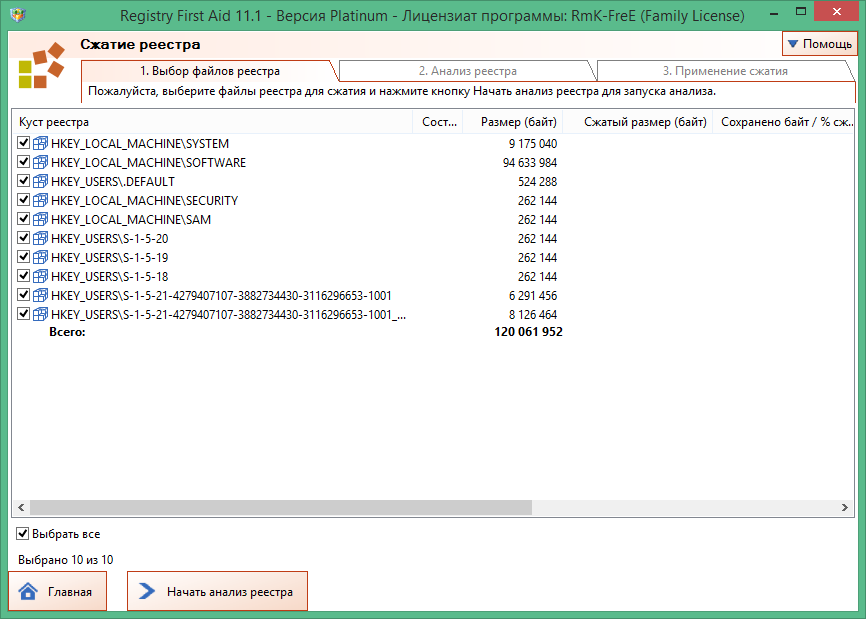The width and height of the screenshot is (866, 619).
Task: Toggle the HKEY_LOCAL_MACHINE\SECURITY checkbox
Action: click(x=23, y=200)
